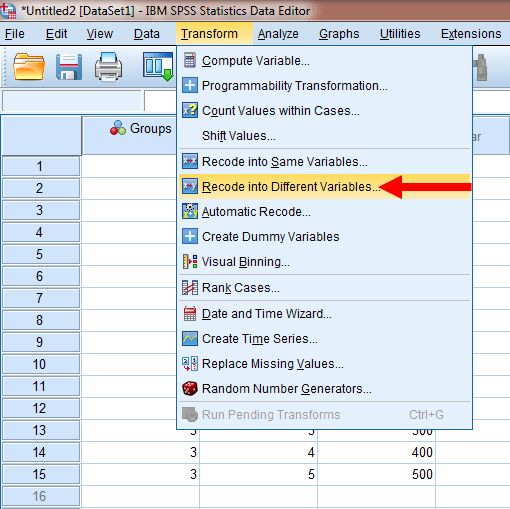Click the Rank Cases icon
This screenshot has height=509, width=510.
pyautogui.click(x=190, y=287)
